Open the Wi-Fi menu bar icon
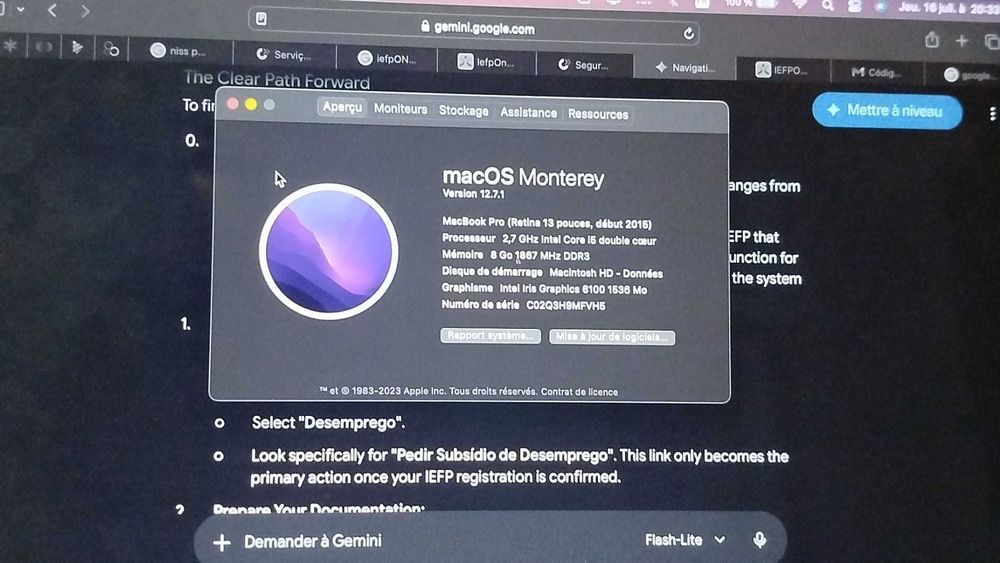The height and width of the screenshot is (563, 1000). (x=800, y=4)
